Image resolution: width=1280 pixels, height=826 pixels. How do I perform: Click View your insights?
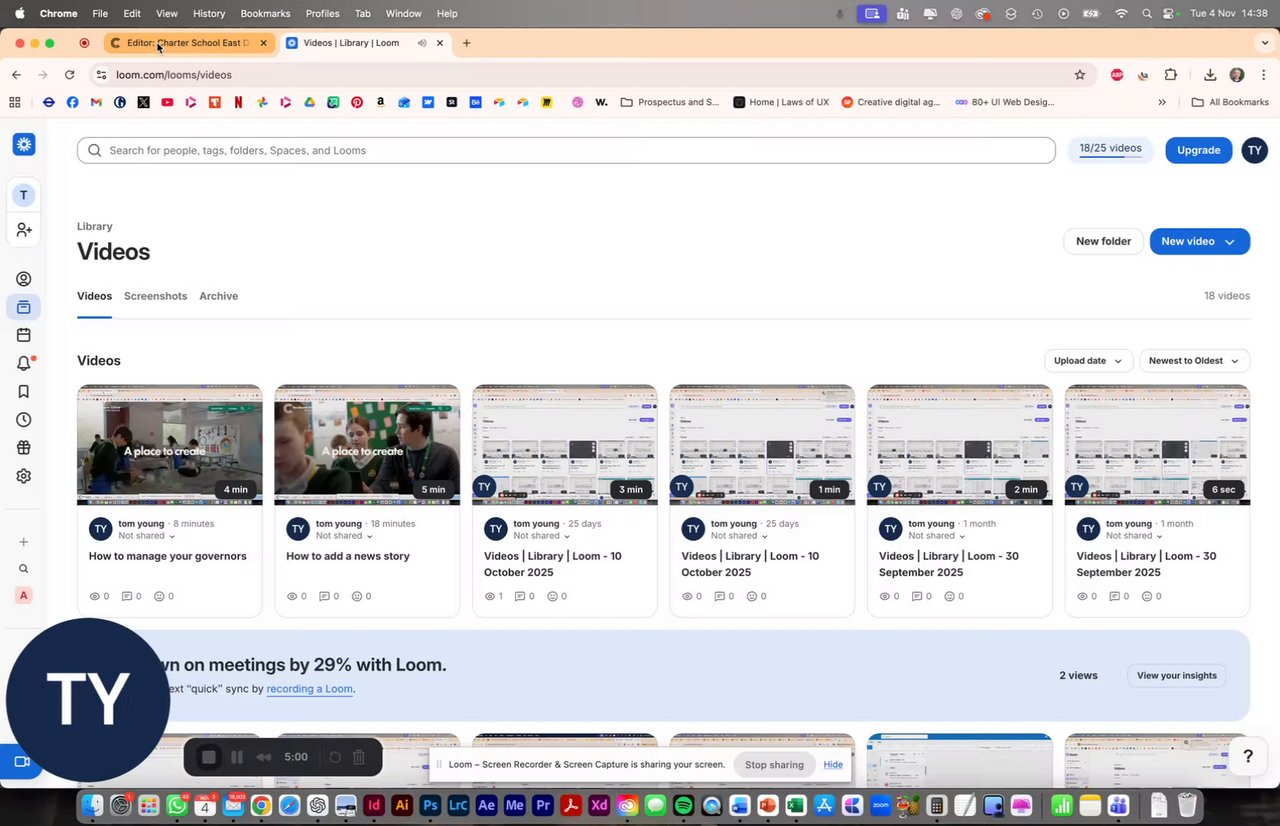(x=1176, y=676)
